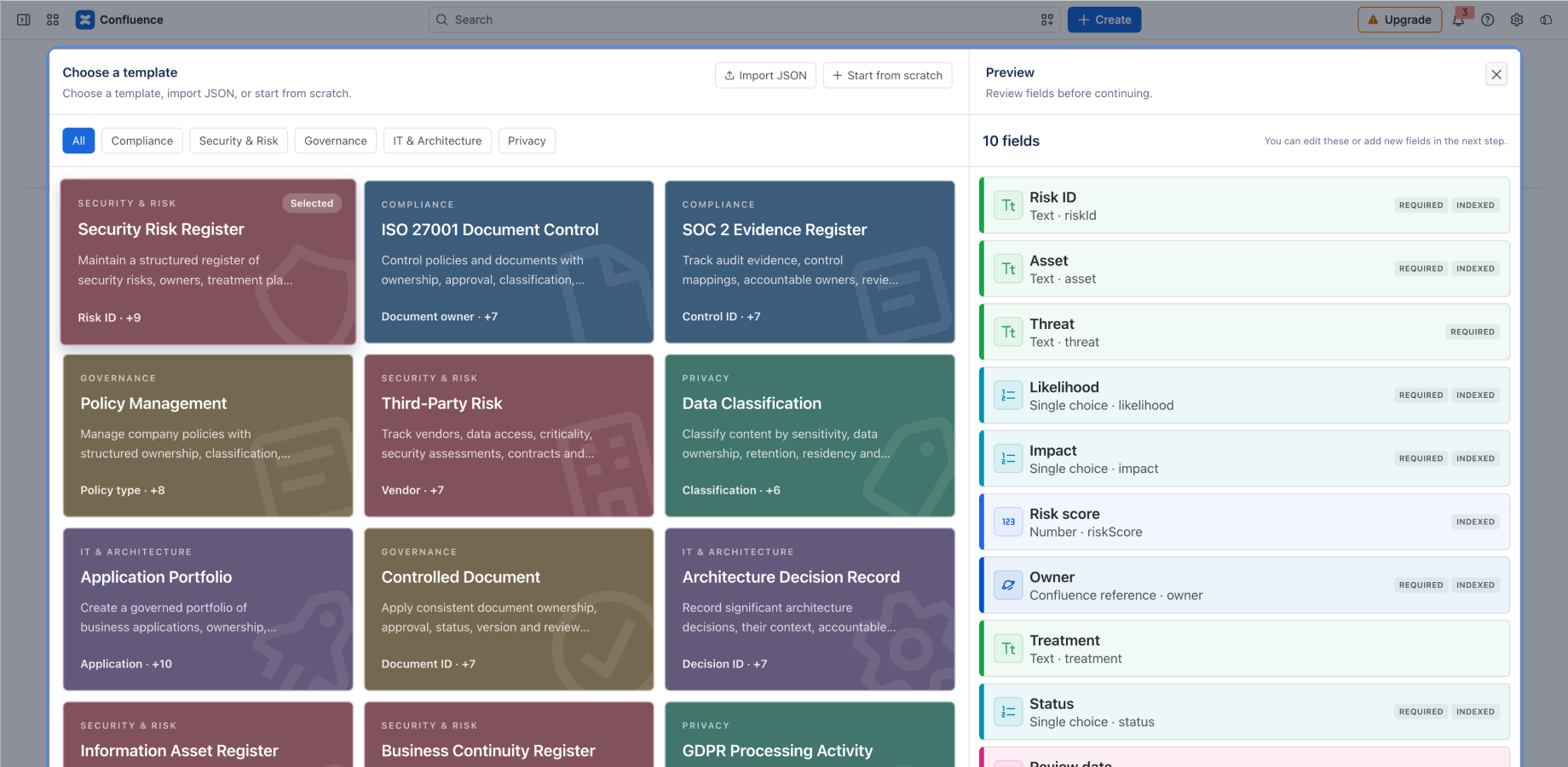Click the Create button
The height and width of the screenshot is (767, 1568).
1104,20
